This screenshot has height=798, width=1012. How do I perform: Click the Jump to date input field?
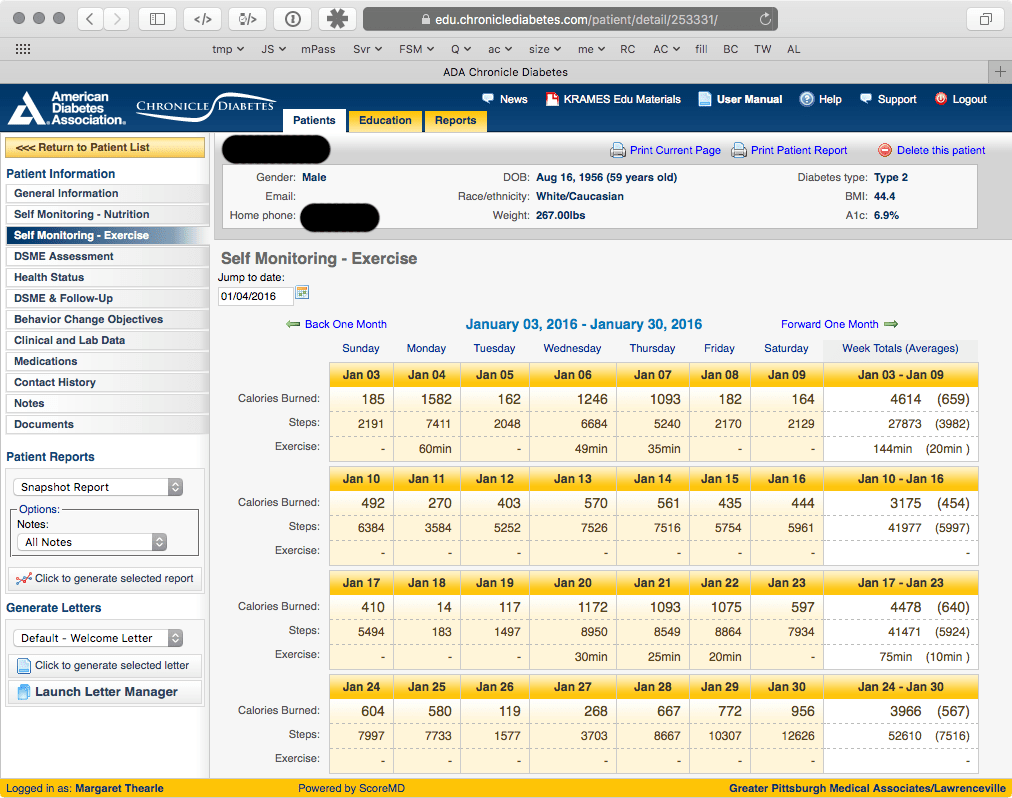tap(256, 296)
